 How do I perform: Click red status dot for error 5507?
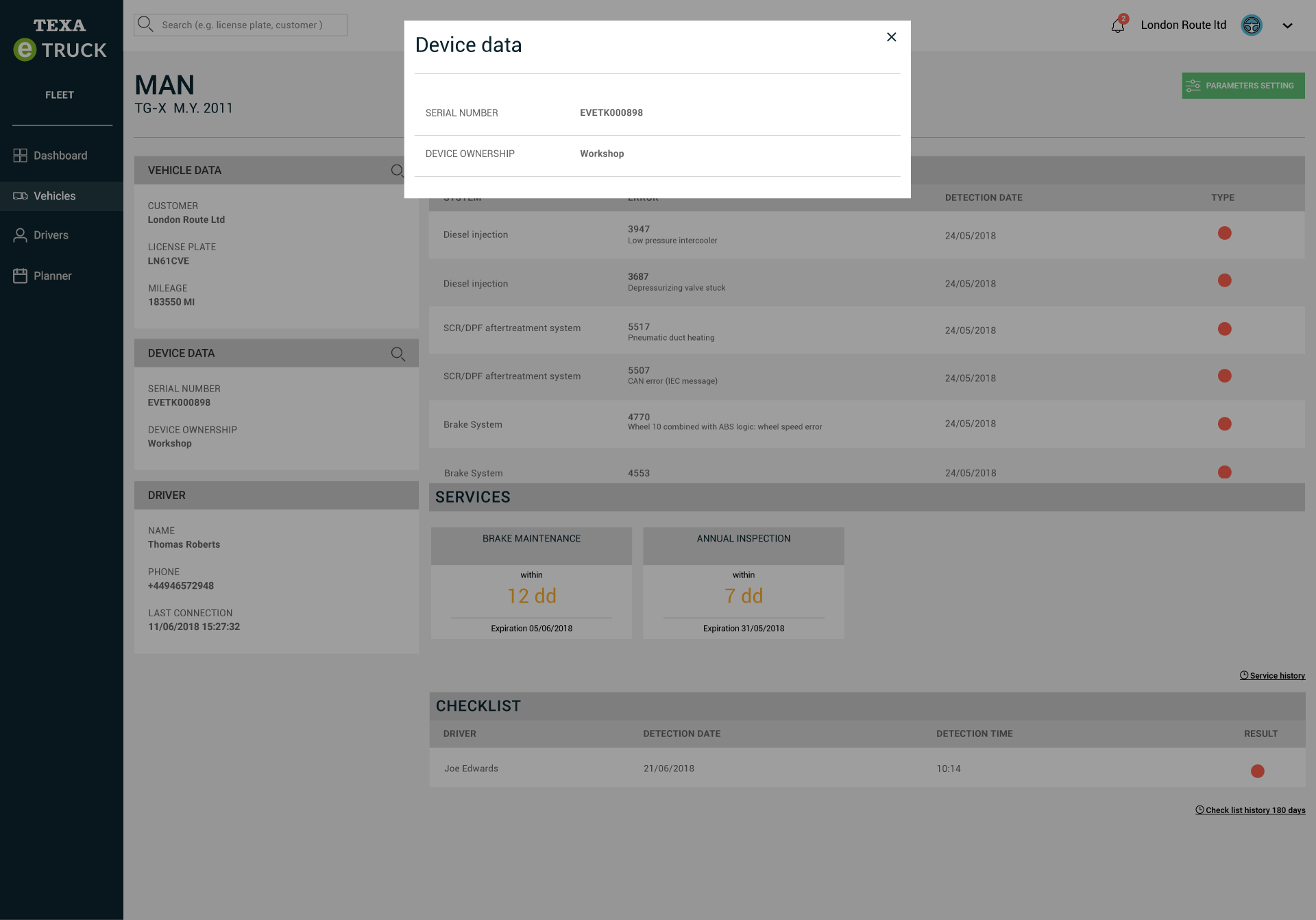1224,376
